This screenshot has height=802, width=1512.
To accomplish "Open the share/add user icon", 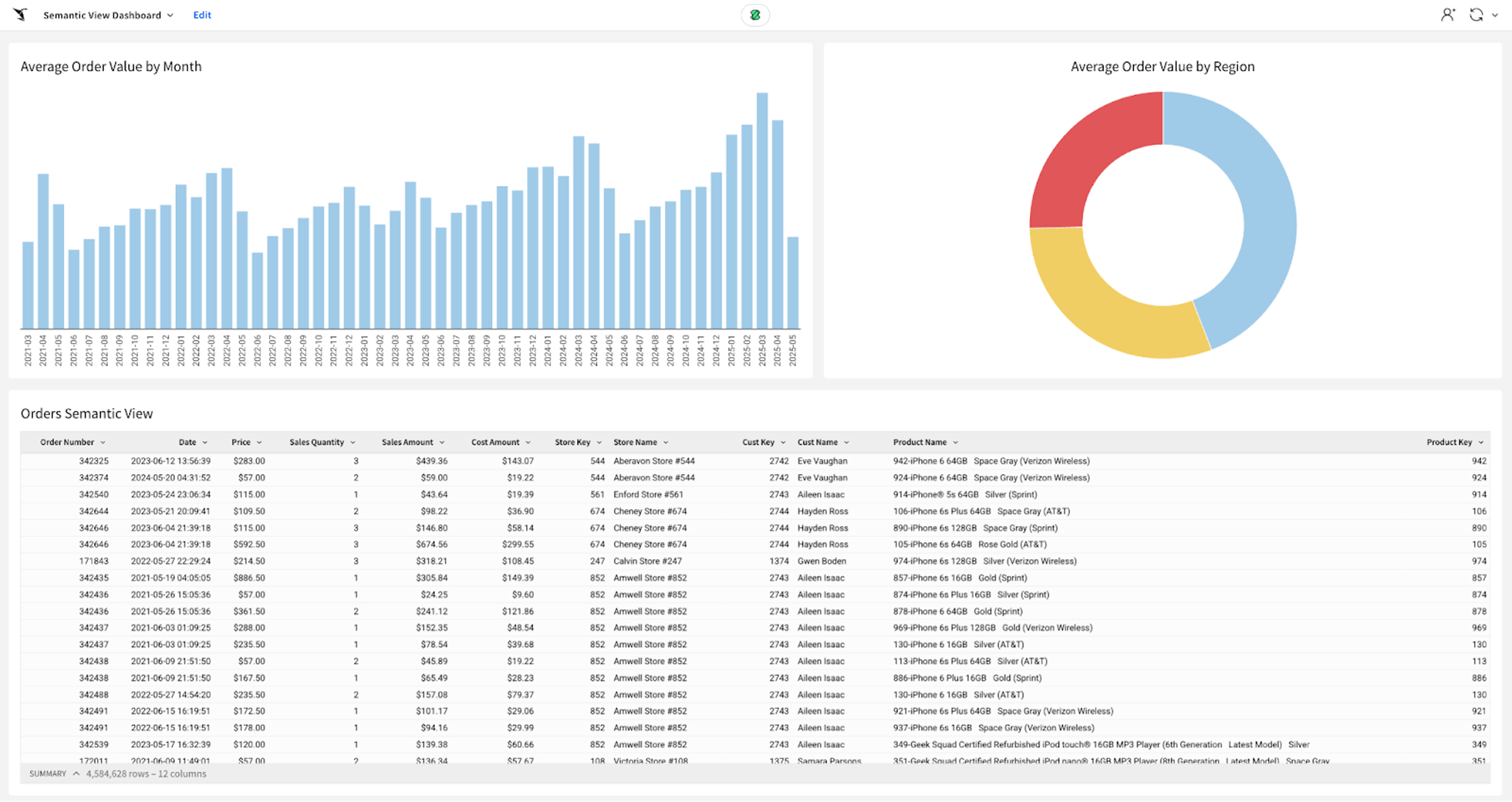I will click(1448, 15).
